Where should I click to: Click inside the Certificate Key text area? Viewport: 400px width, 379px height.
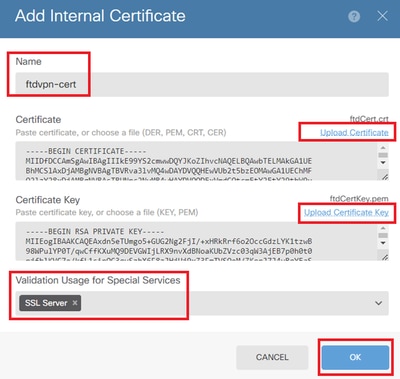tap(196, 241)
